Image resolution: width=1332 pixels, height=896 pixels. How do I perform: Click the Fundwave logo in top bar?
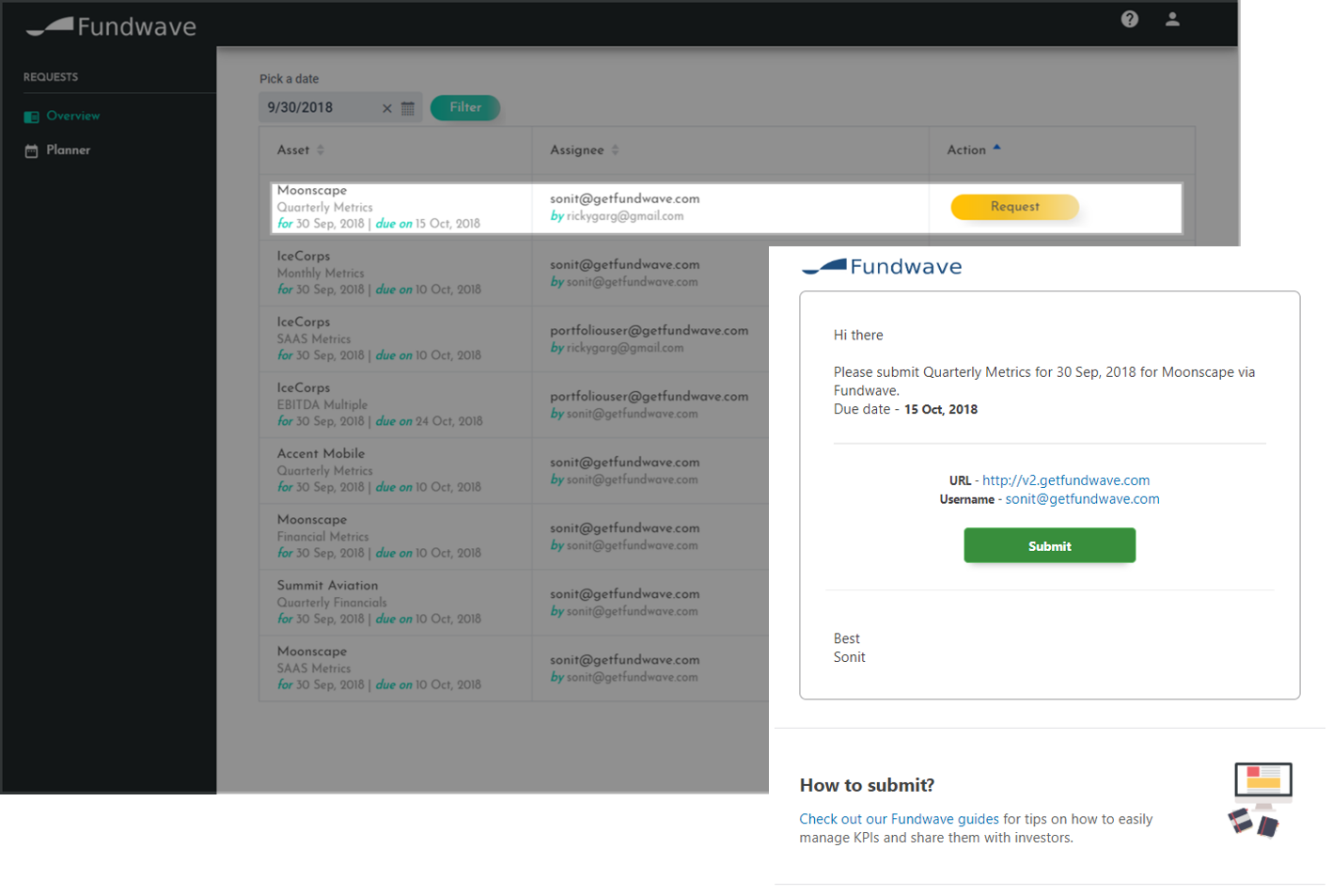111,26
